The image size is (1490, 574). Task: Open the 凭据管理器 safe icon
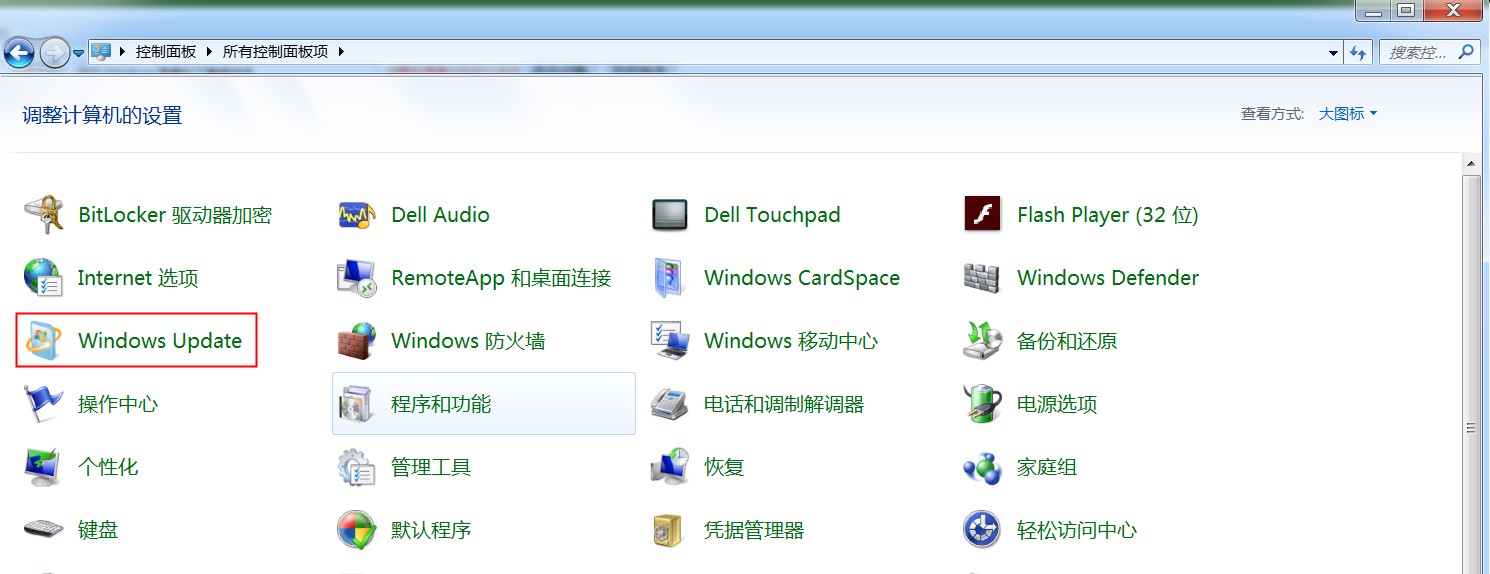pyautogui.click(x=668, y=530)
